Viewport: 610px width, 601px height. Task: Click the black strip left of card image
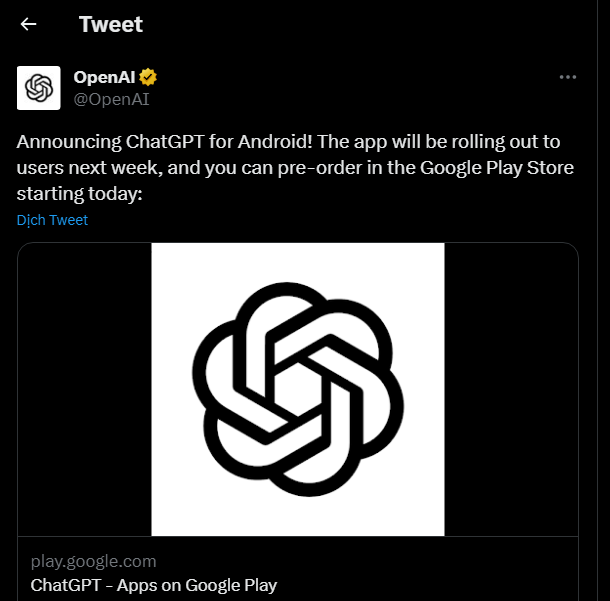click(x=85, y=390)
